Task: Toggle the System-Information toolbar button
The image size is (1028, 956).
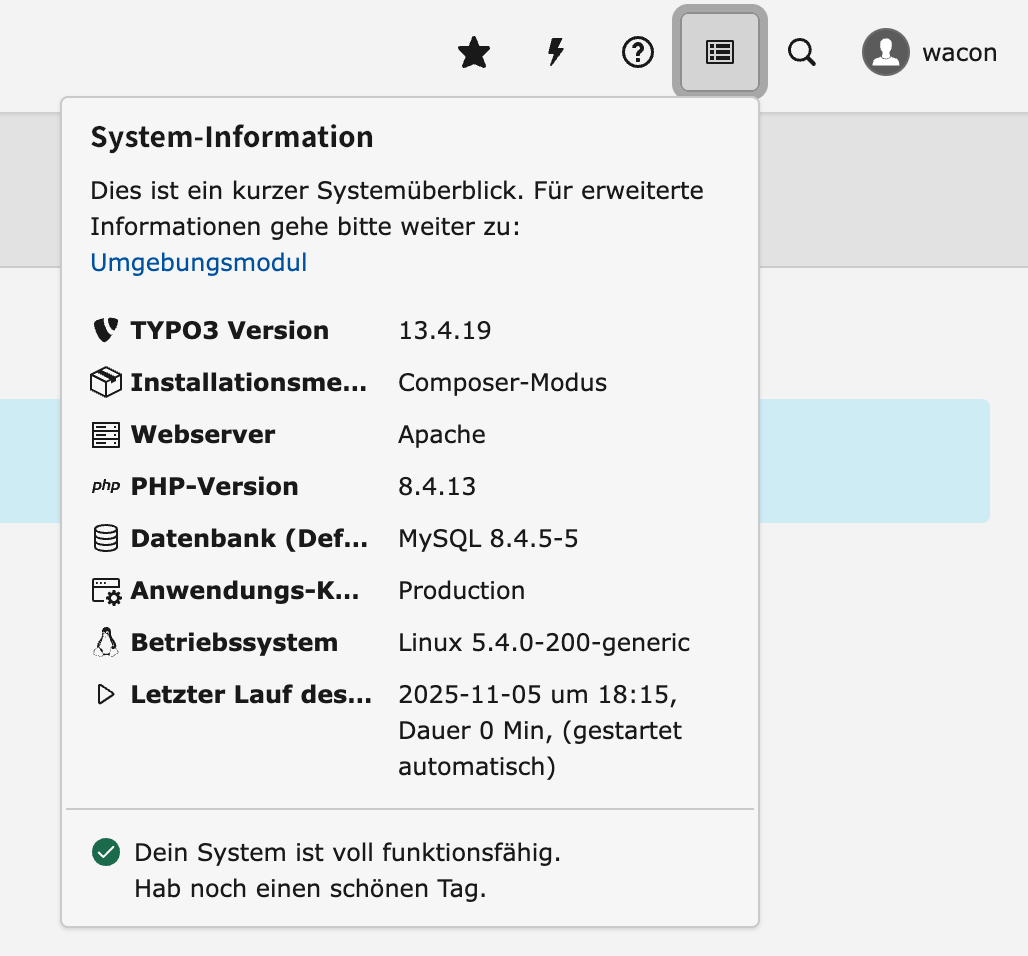Action: point(720,53)
